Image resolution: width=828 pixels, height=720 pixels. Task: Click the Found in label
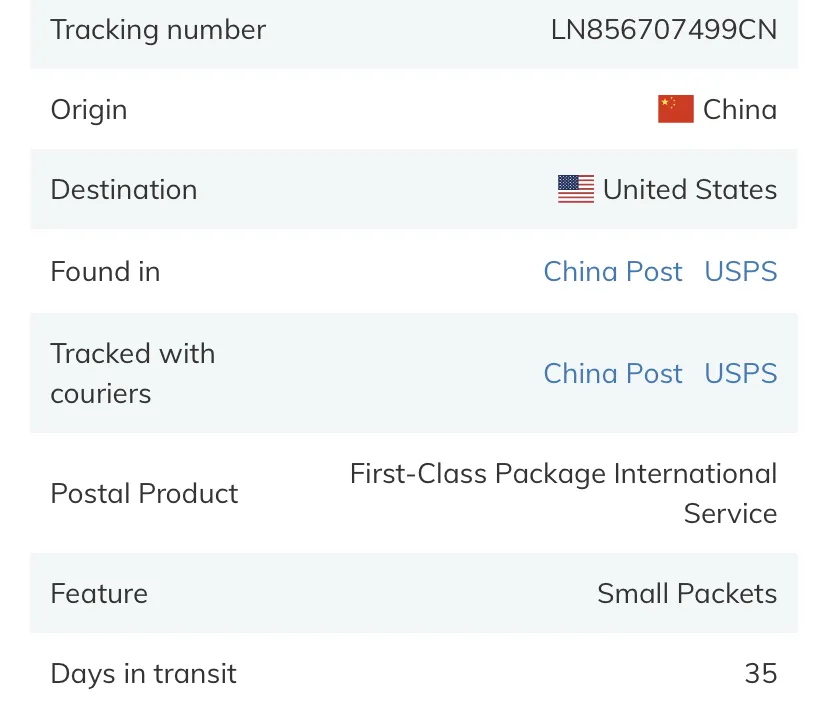pyautogui.click(x=105, y=272)
